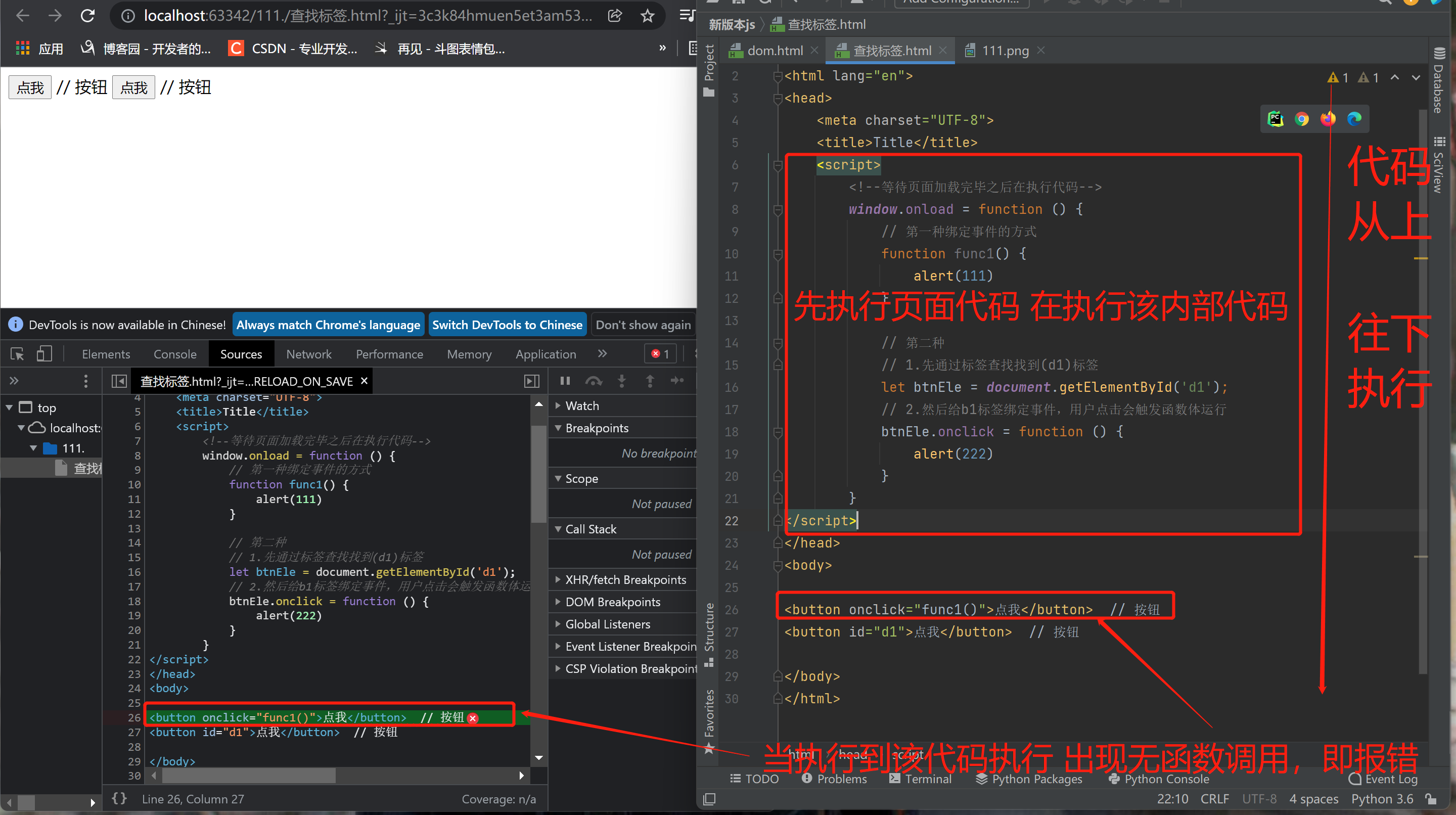
Task: Click the browser forward arrow
Action: point(55,16)
